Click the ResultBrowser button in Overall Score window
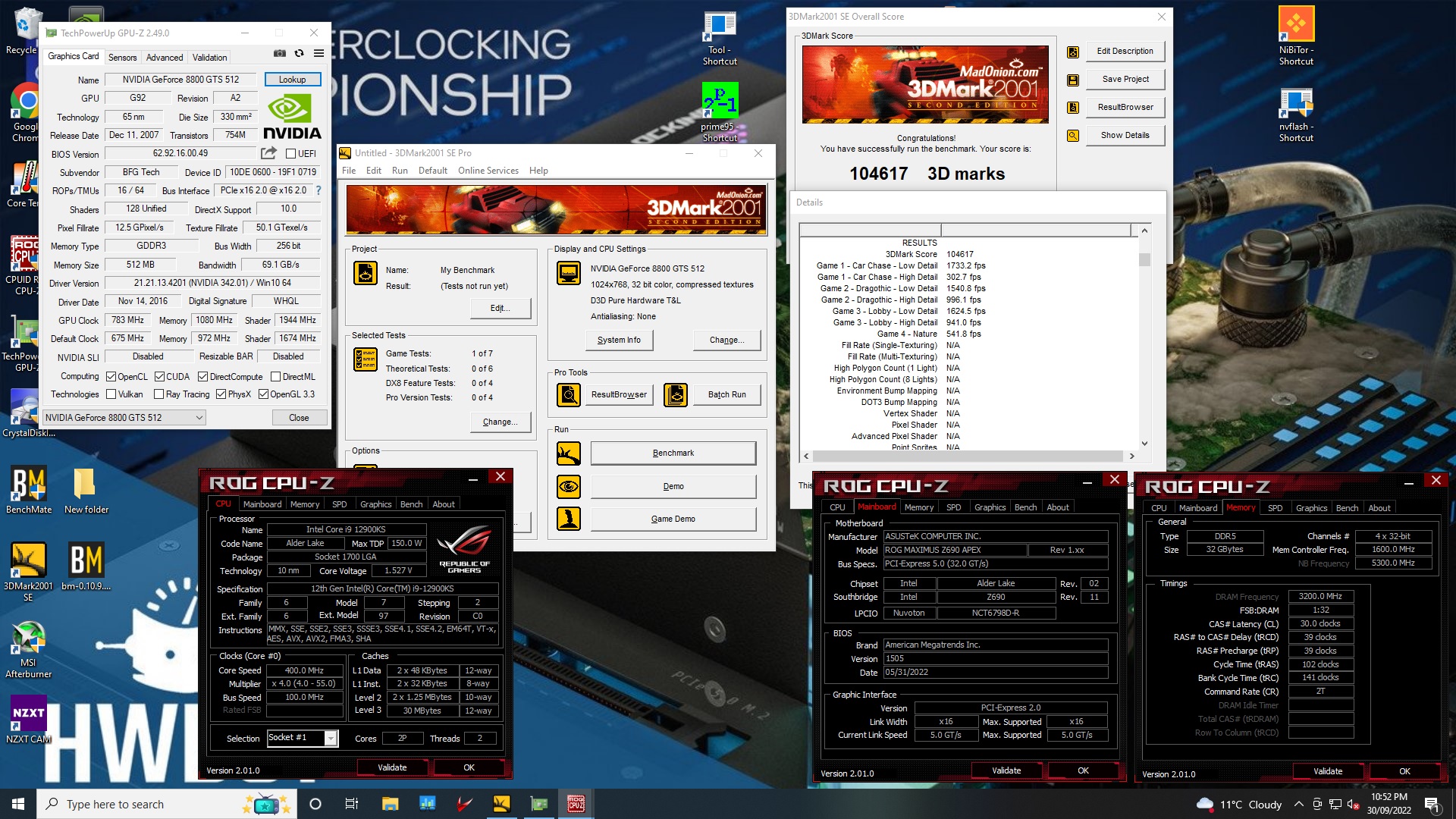1456x819 pixels. (x=1125, y=108)
